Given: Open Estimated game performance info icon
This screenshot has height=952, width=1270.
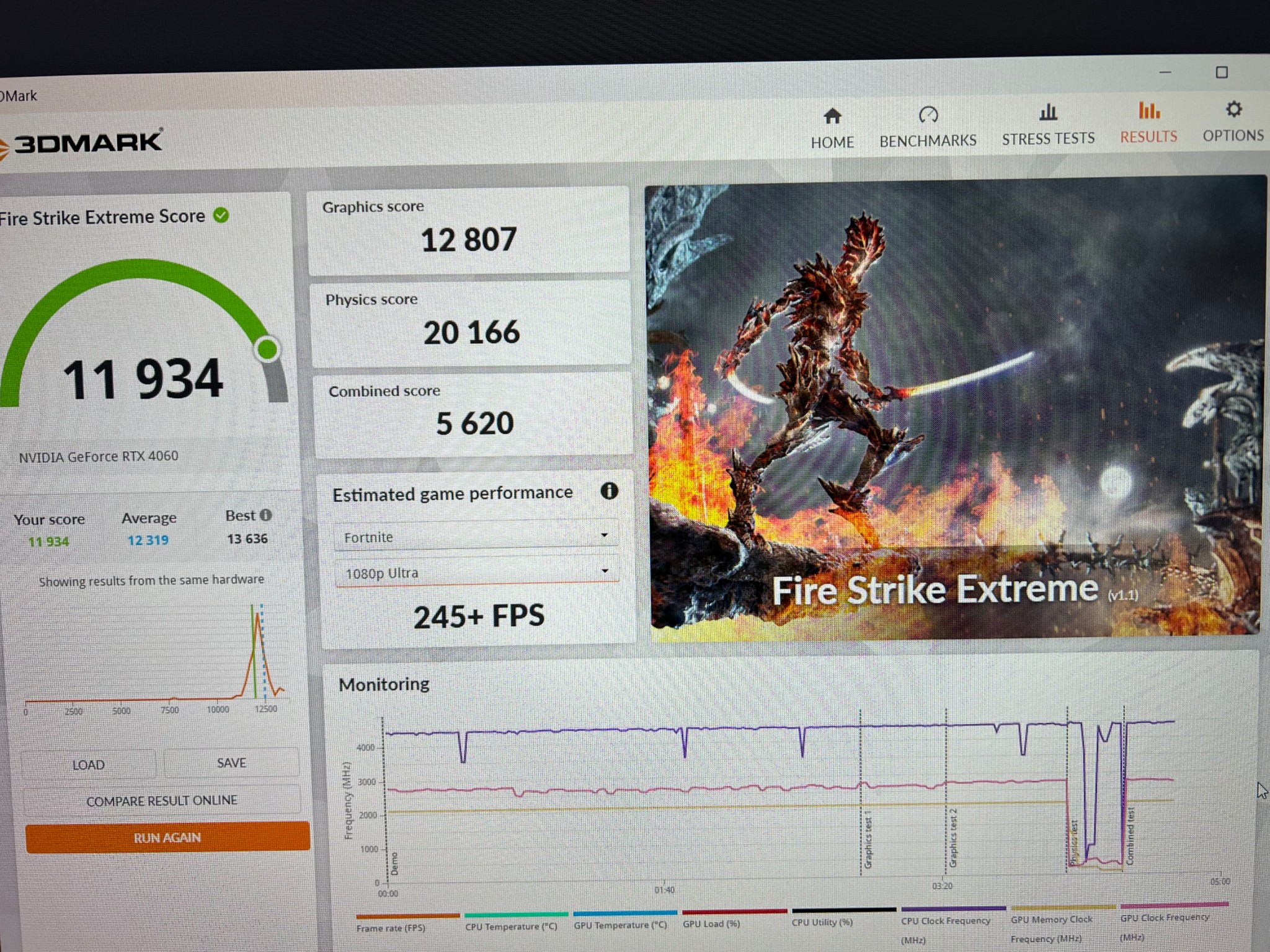Looking at the screenshot, I should point(609,491).
